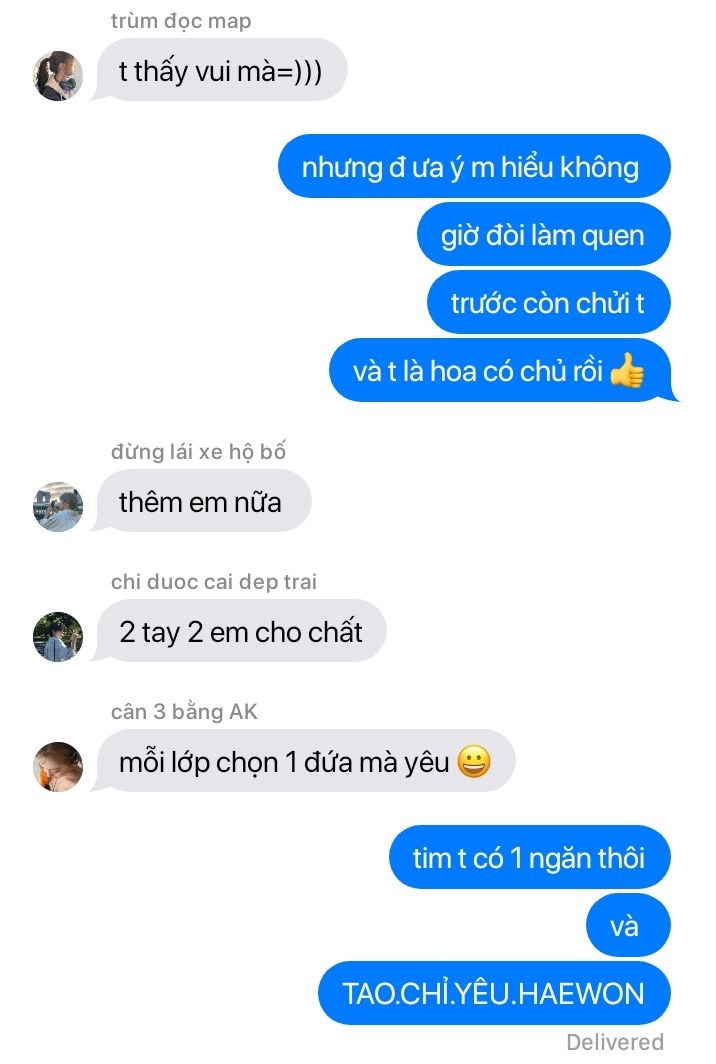The image size is (716, 1064).
Task: Tap sender name 'chi duoc cai dep trai'
Action: (x=214, y=582)
